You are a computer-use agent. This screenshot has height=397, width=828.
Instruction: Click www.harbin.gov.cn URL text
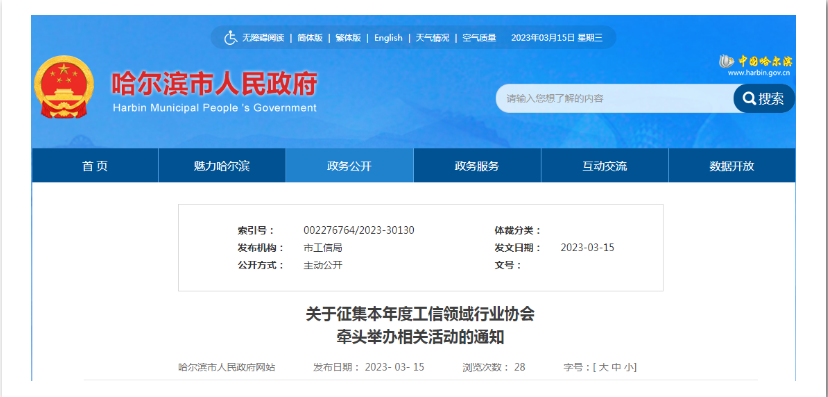[x=759, y=73]
